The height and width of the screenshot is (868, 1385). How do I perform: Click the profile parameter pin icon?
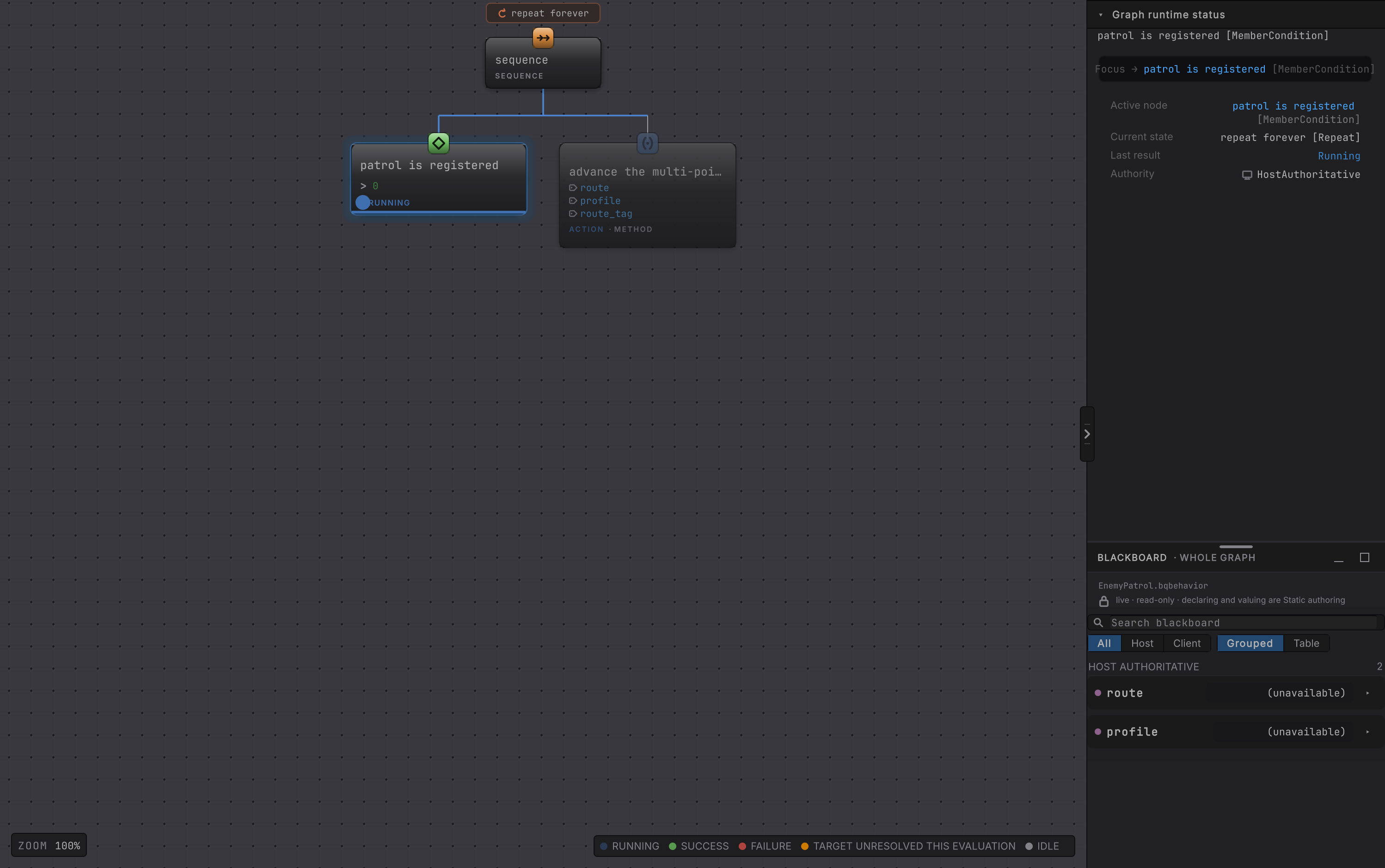572,200
